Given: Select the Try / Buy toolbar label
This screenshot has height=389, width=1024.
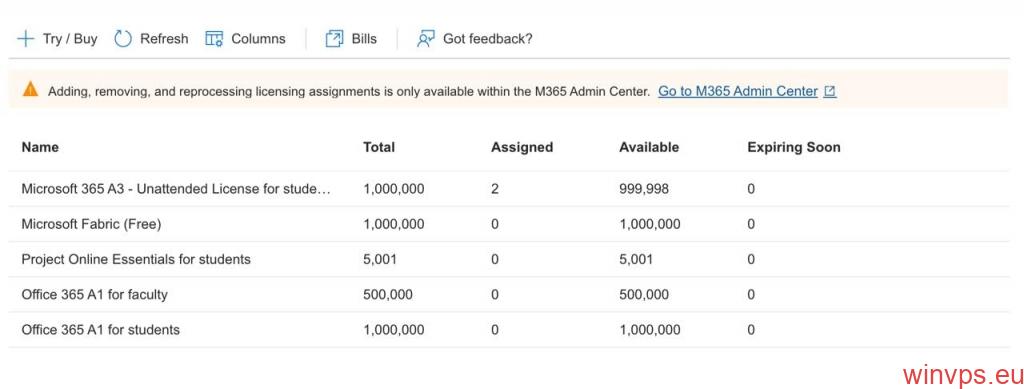Looking at the screenshot, I should pyautogui.click(x=70, y=39).
